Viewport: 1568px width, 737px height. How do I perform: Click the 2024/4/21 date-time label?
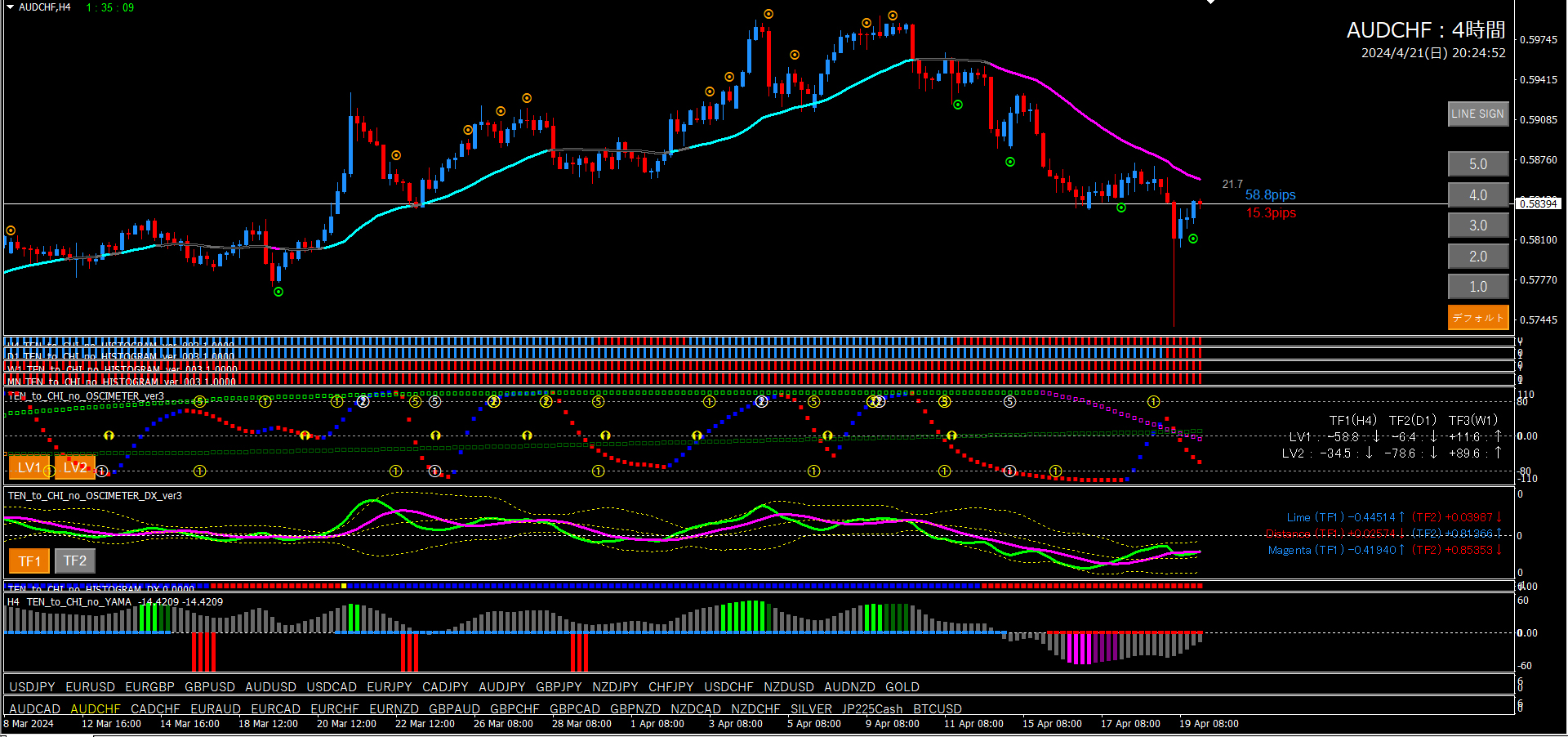tap(1433, 53)
